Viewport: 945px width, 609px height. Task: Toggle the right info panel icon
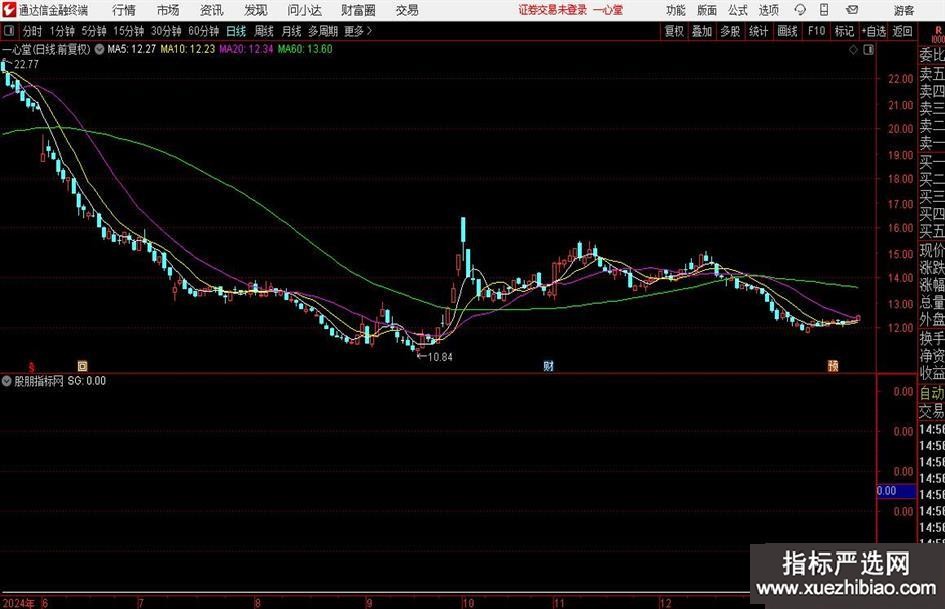tap(868, 50)
